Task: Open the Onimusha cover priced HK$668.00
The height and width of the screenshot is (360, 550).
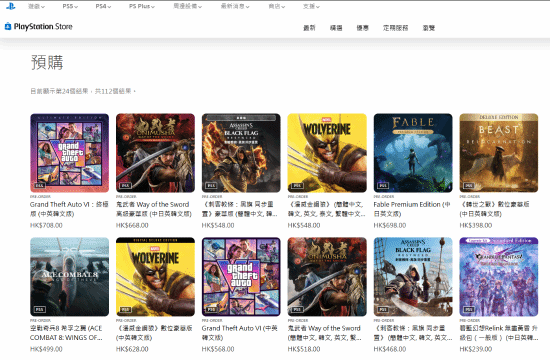Action: point(155,153)
